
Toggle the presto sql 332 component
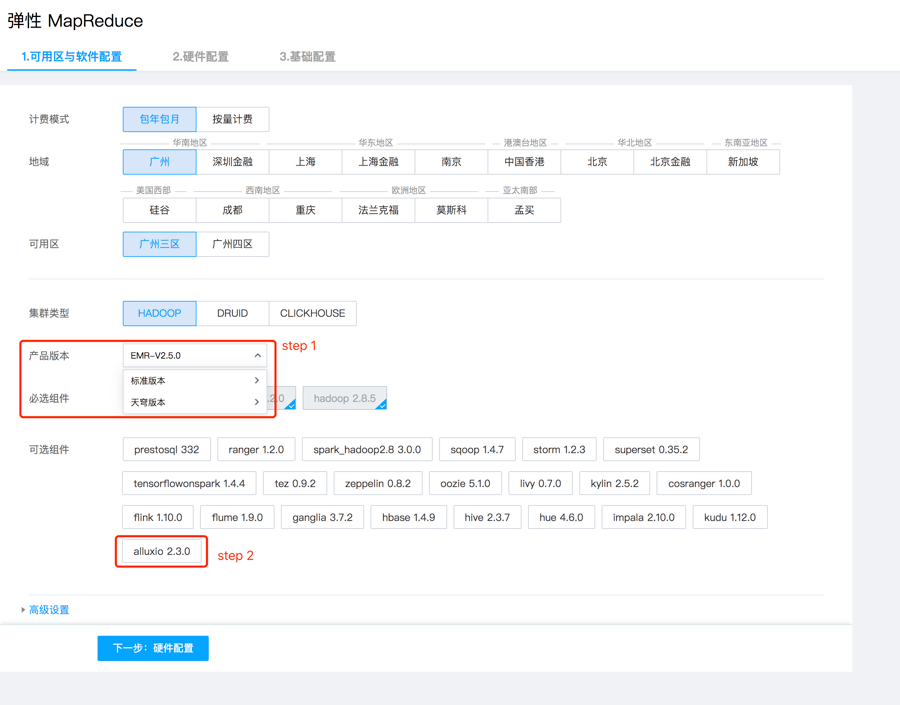[166, 450]
